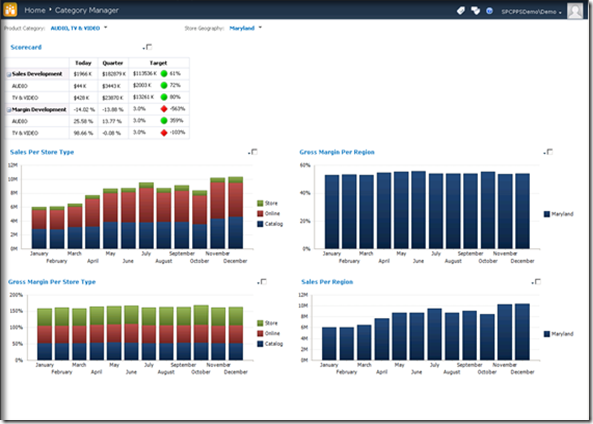Click the tags and notes icon
Screen dimensions: 593x424
pos(475,11)
